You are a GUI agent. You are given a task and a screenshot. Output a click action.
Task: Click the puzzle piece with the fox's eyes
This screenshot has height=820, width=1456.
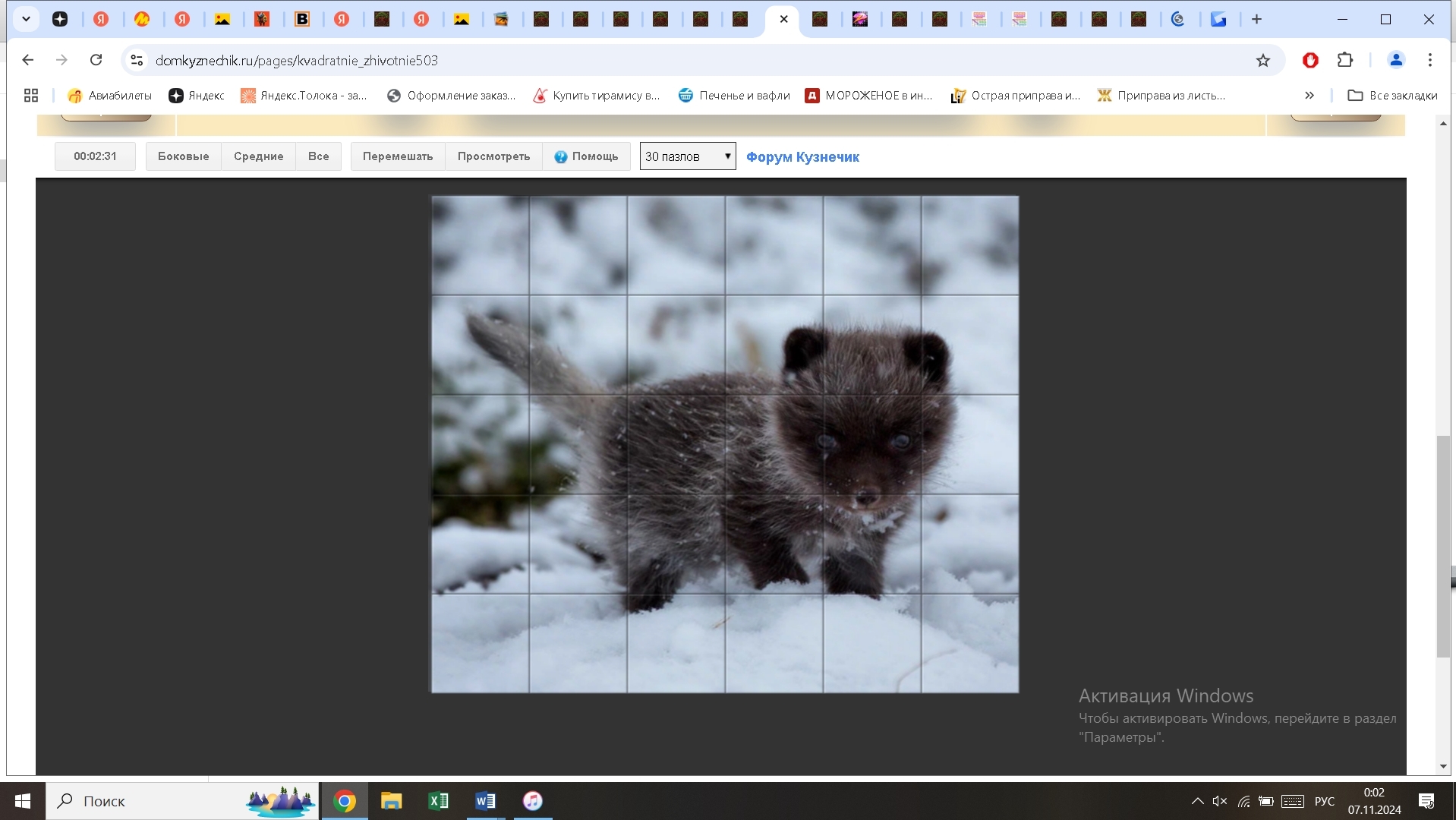pyautogui.click(x=872, y=444)
